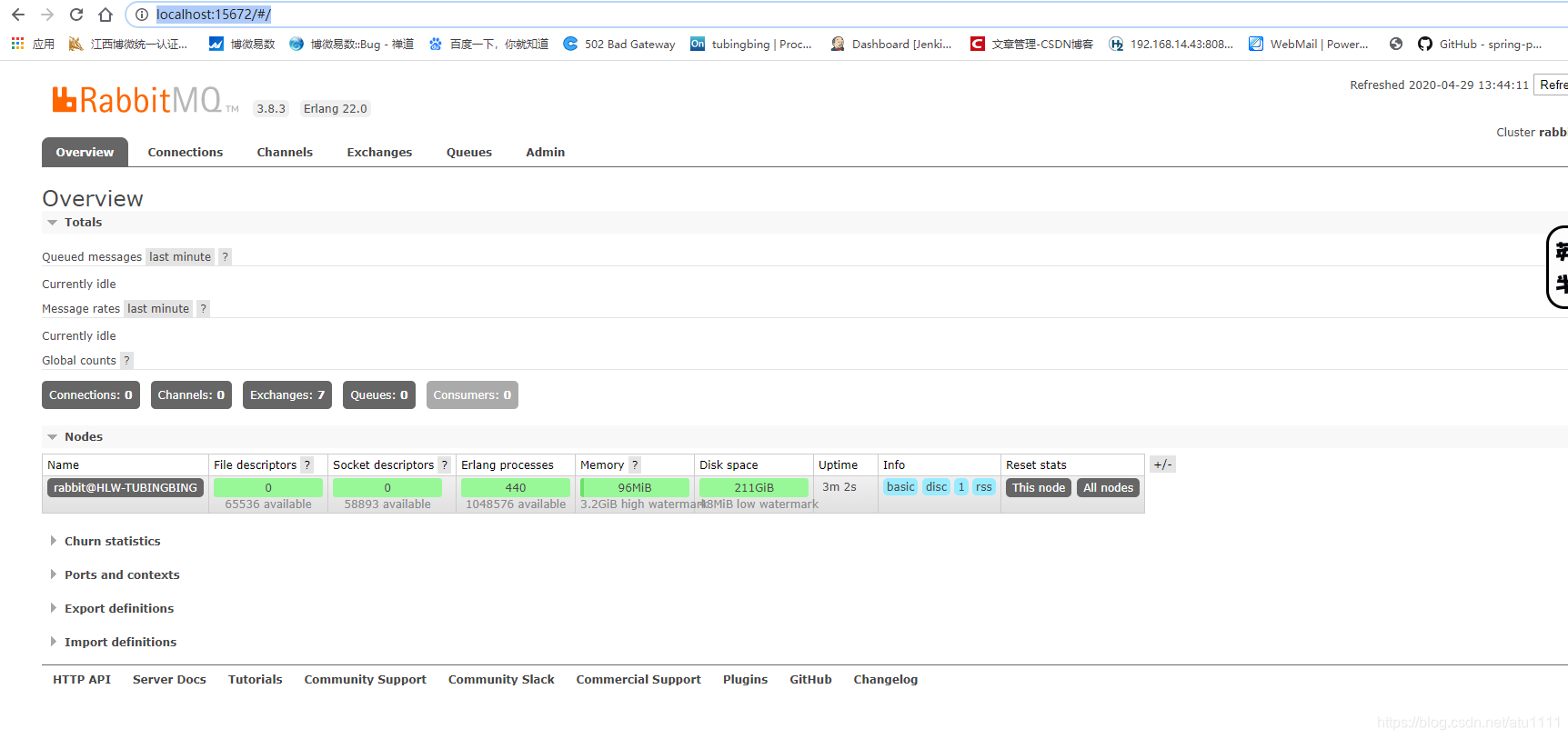Show help for File descriptors column
The height and width of the screenshot is (739, 1568).
[x=307, y=465]
